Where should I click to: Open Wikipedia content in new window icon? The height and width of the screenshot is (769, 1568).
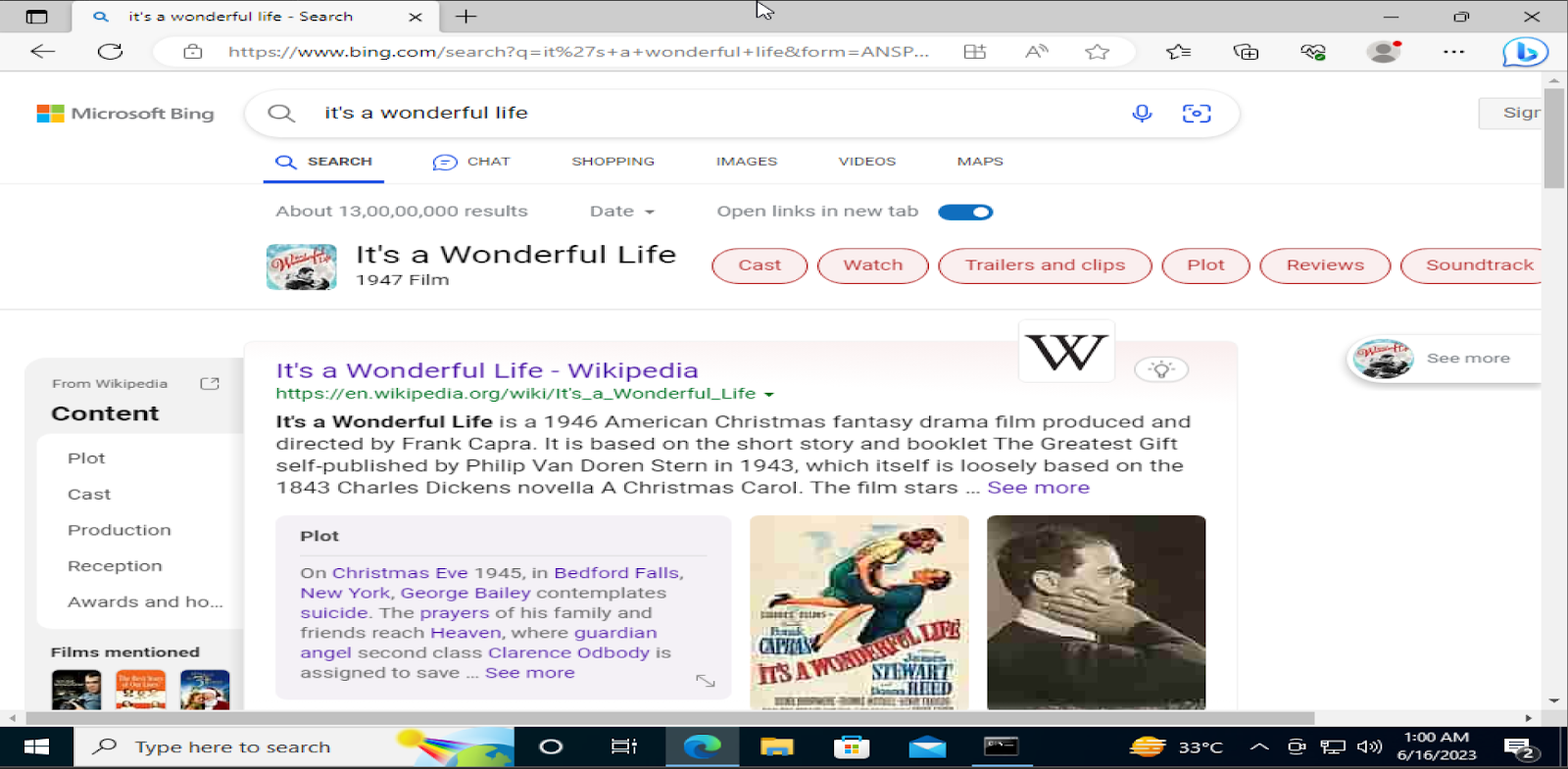coord(210,383)
